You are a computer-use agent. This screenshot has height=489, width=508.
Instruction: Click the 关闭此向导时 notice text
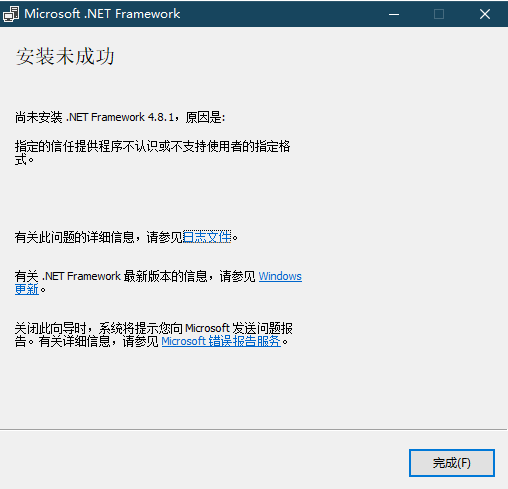point(153,335)
